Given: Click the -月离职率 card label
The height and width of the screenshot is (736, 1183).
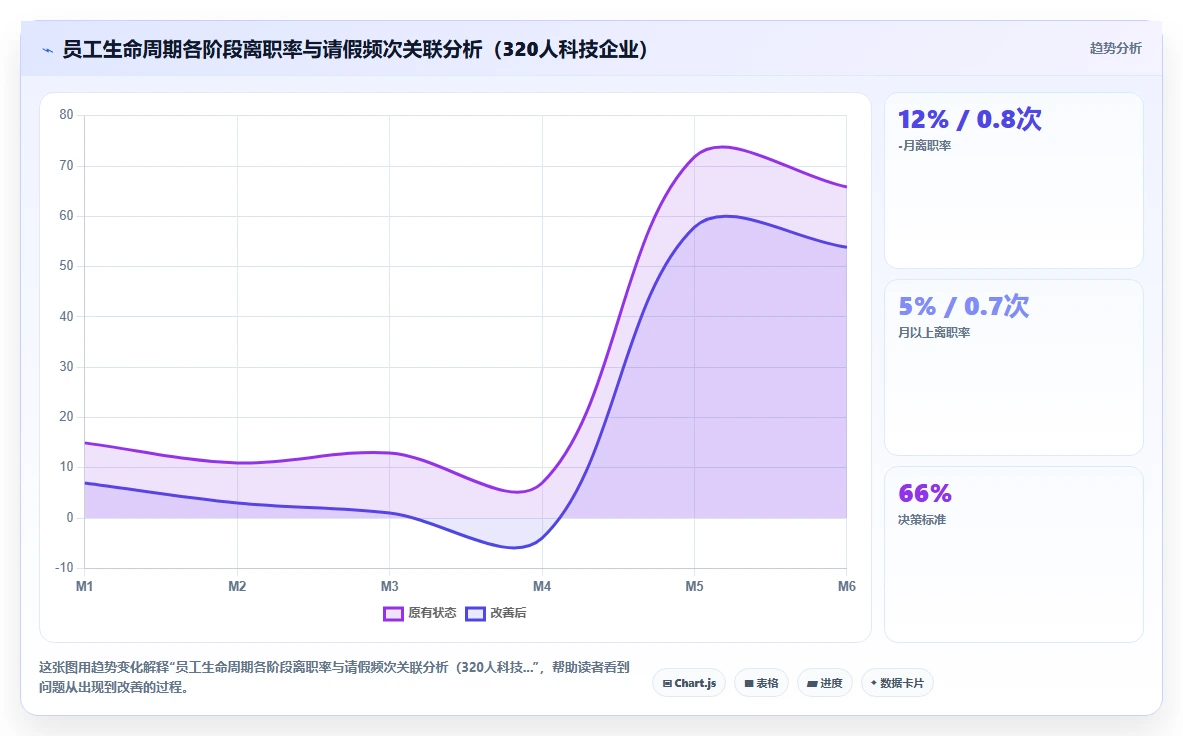Looking at the screenshot, I should 924,146.
